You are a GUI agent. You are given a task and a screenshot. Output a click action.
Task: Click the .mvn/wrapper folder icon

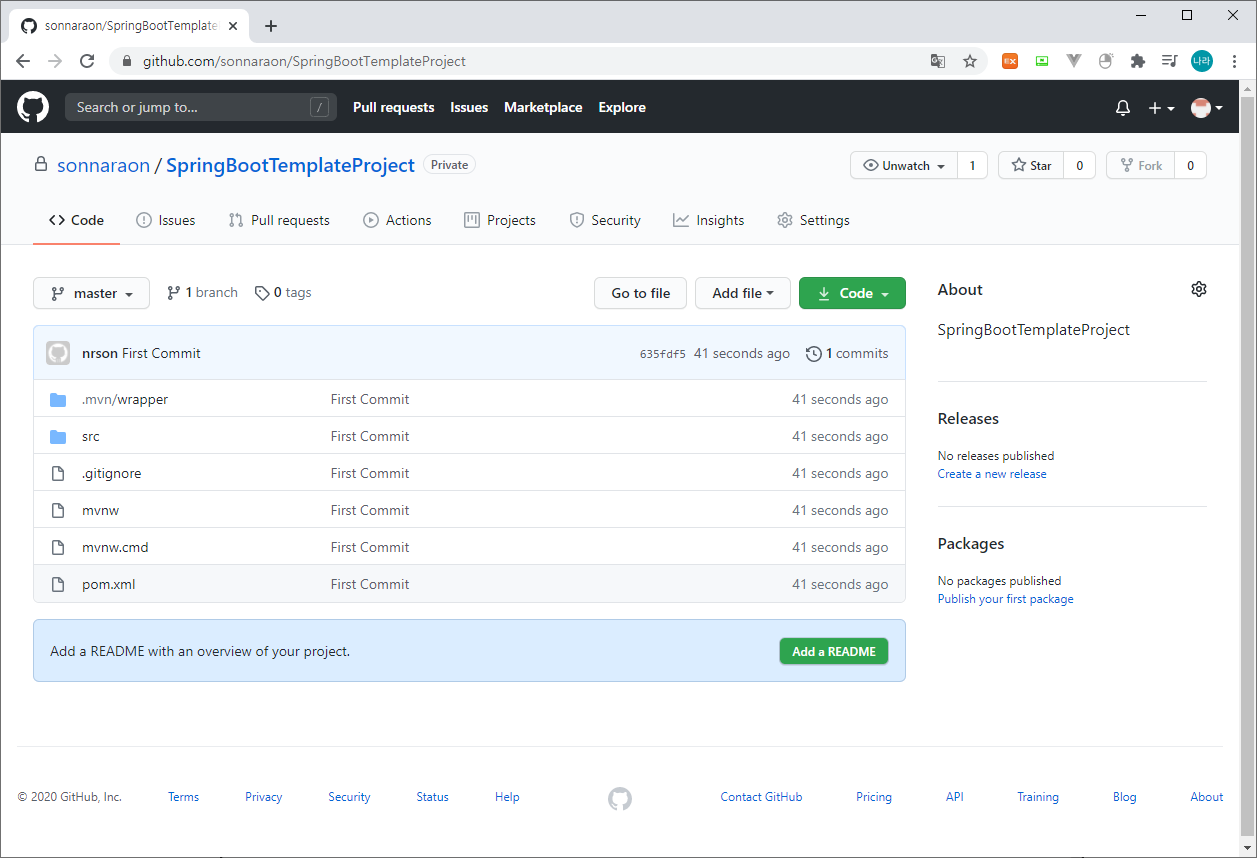pyautogui.click(x=58, y=400)
